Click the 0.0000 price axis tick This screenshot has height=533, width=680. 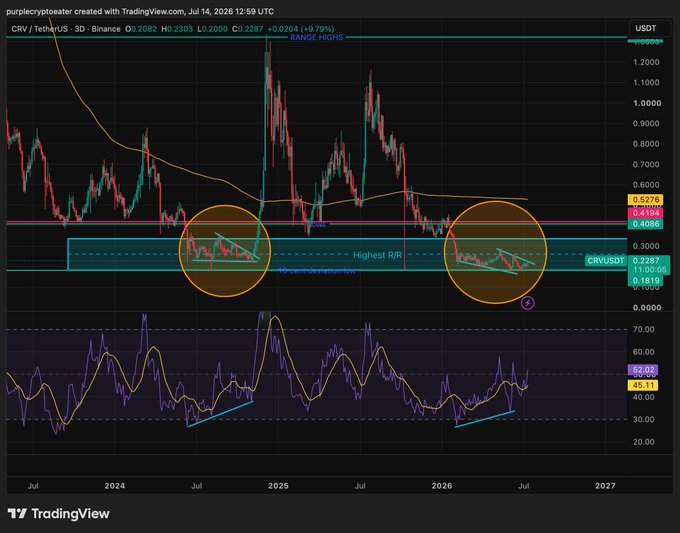[x=647, y=308]
